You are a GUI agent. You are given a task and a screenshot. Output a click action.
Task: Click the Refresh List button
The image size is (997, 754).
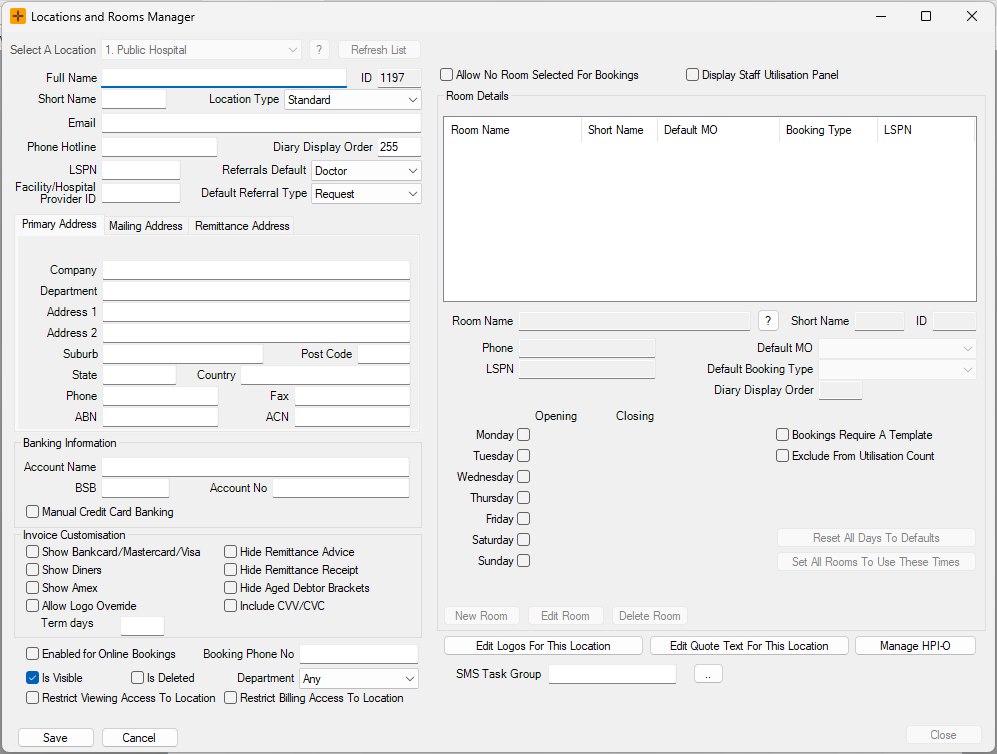378,50
